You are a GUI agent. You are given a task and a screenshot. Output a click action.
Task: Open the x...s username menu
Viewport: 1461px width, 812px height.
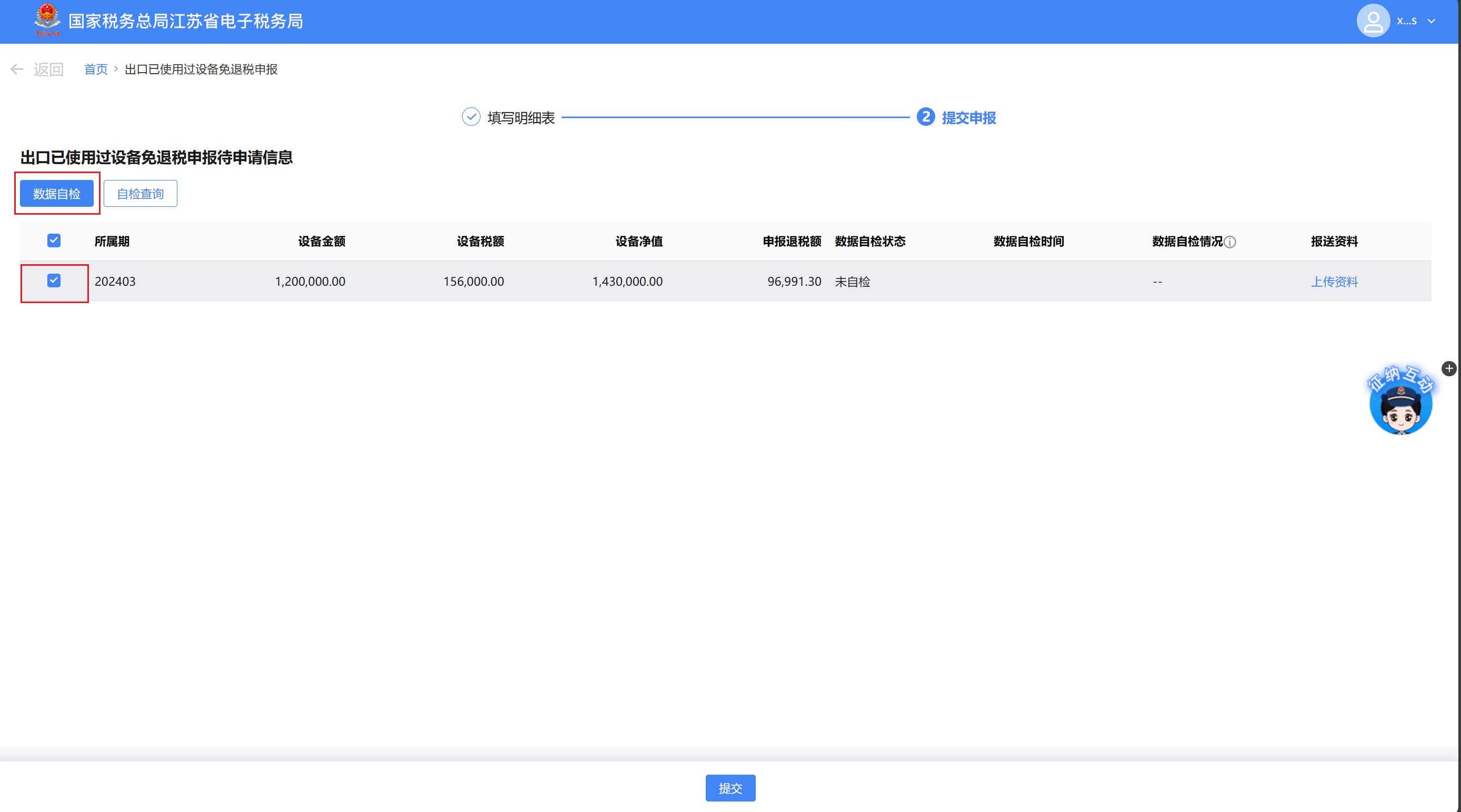click(1407, 22)
